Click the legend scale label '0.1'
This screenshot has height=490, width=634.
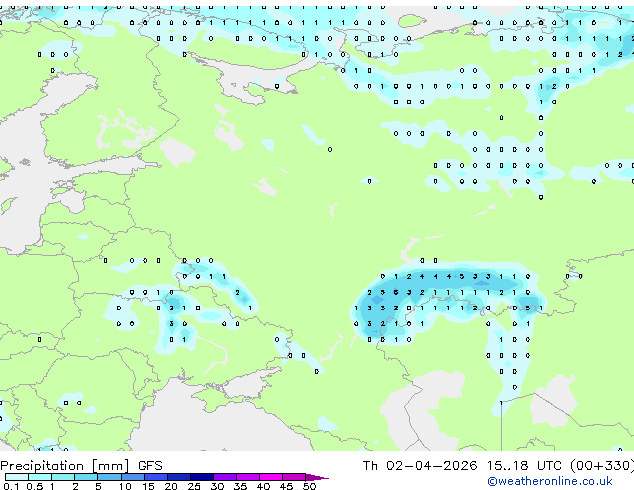[x=11, y=486]
